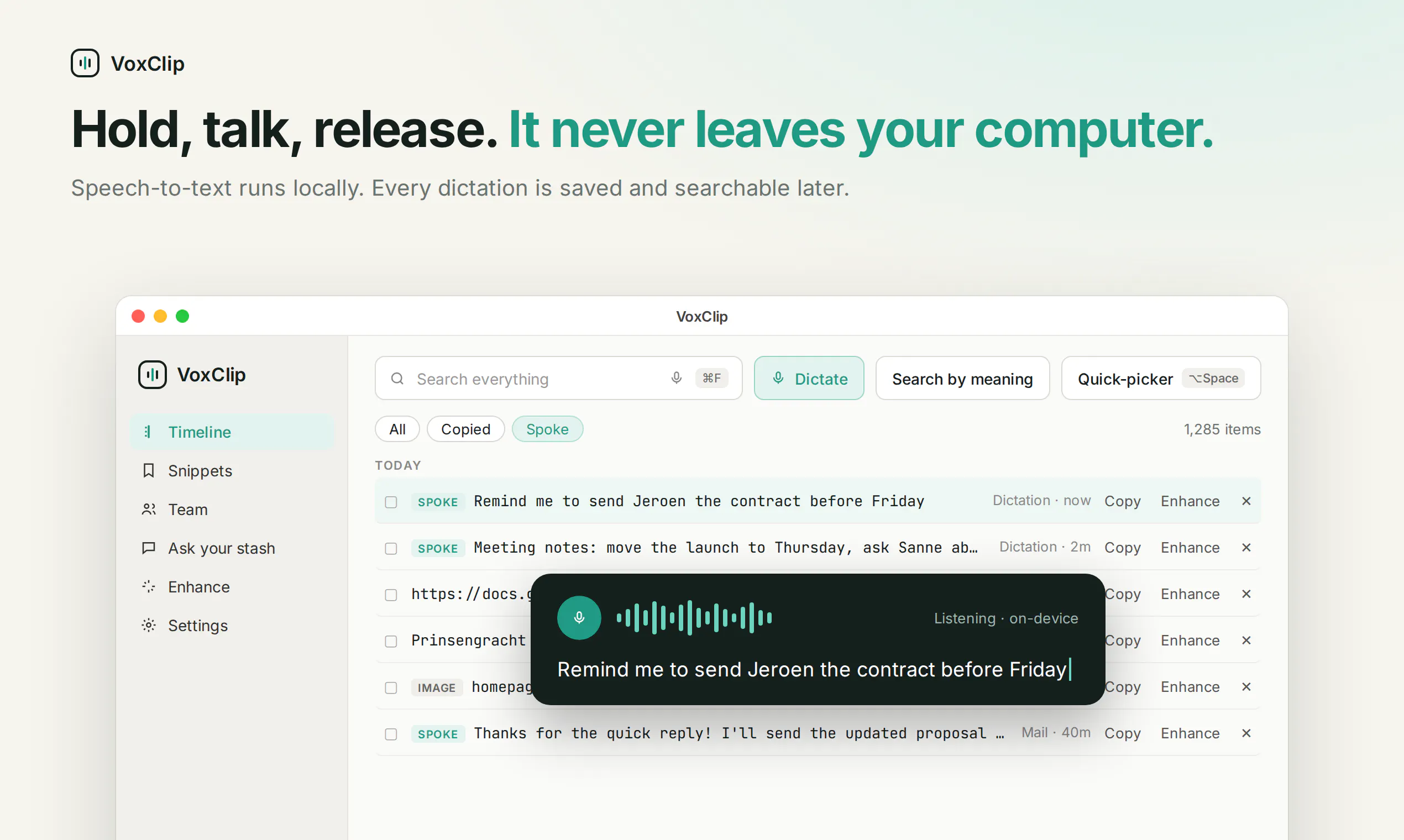The width and height of the screenshot is (1404, 840).
Task: Click the 'TODAY' section heading
Action: 398,465
